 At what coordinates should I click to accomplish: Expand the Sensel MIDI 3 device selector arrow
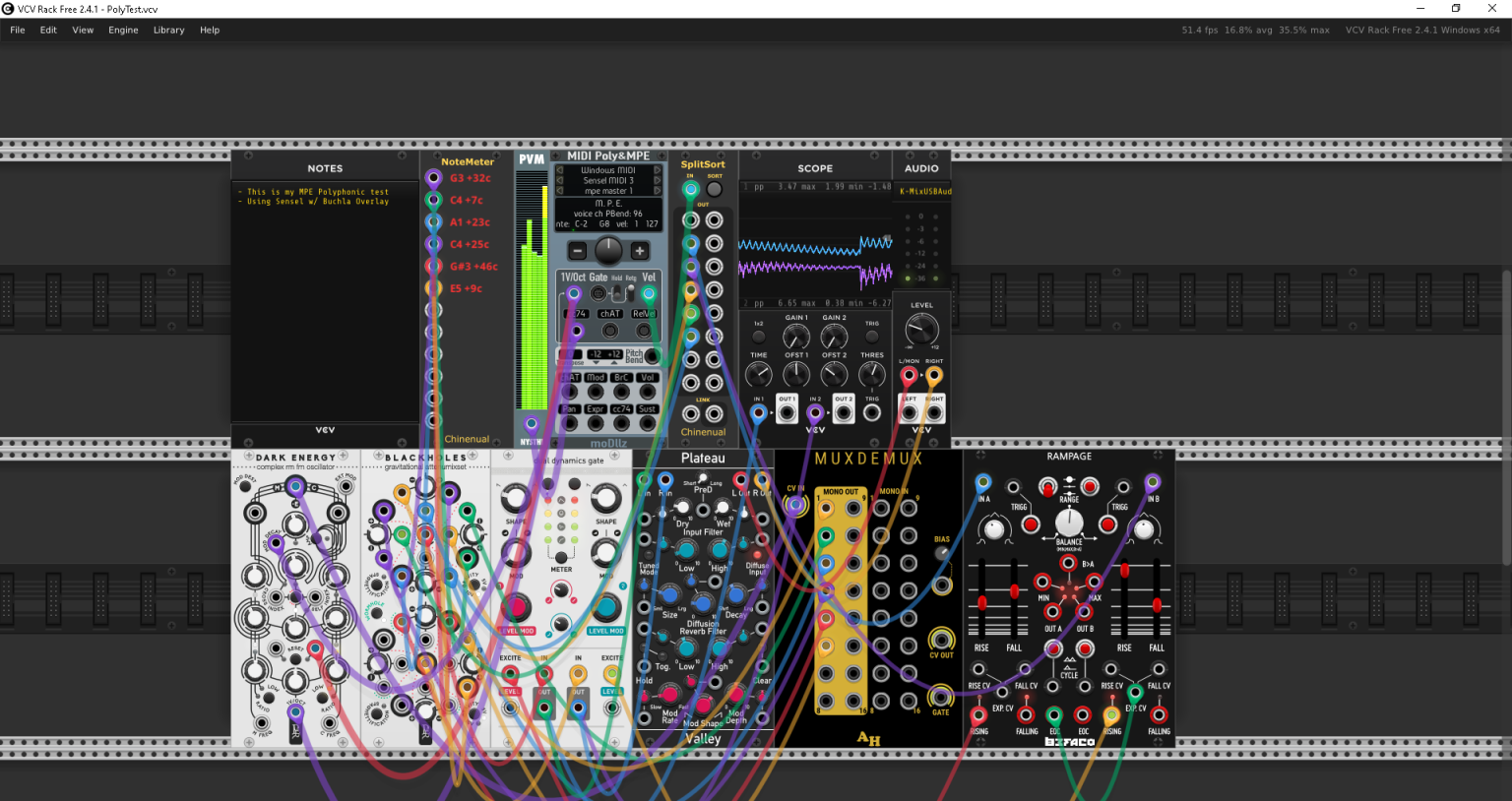(x=657, y=180)
